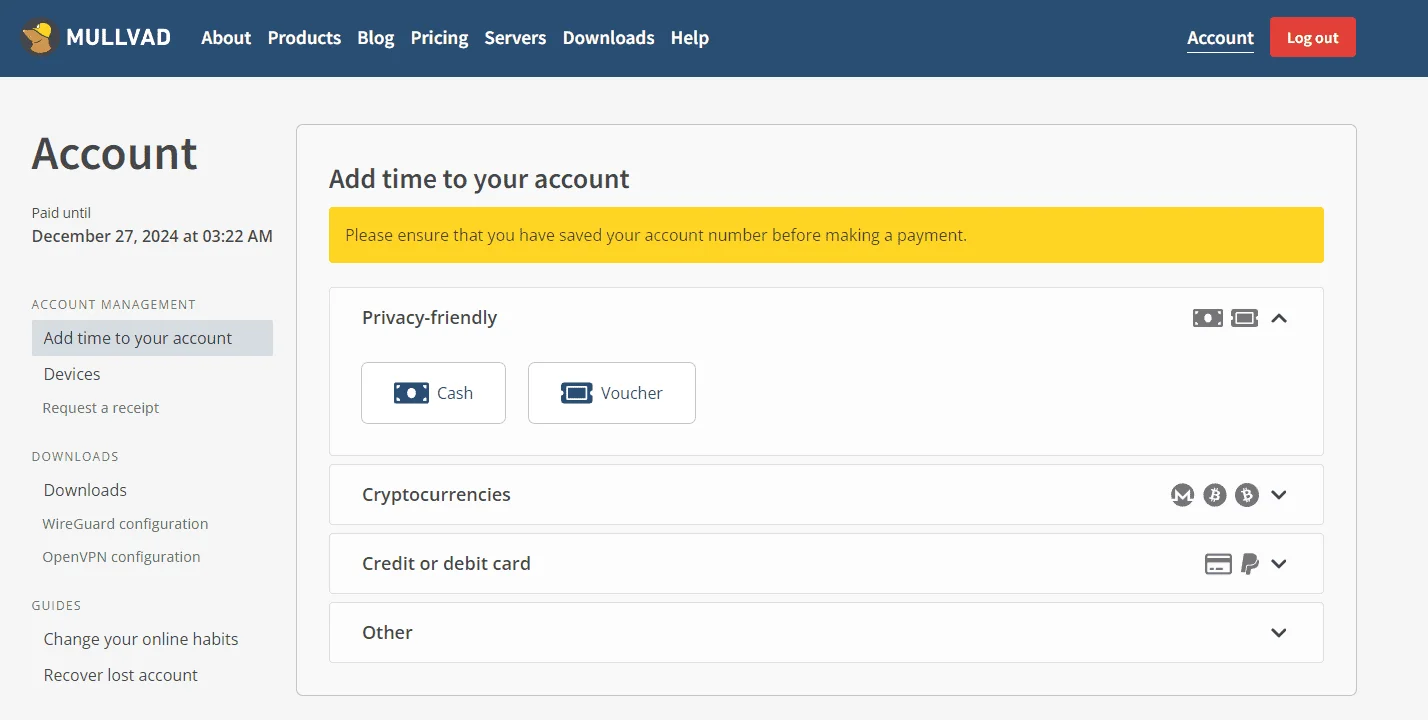Open the Servers page
The image size is (1428, 720).
(x=515, y=38)
